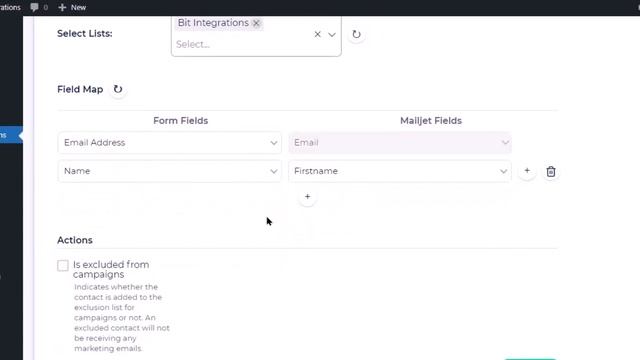The image size is (640, 360).
Task: Click the exclusion description starting 'Indicates whether the'
Action: (122, 318)
